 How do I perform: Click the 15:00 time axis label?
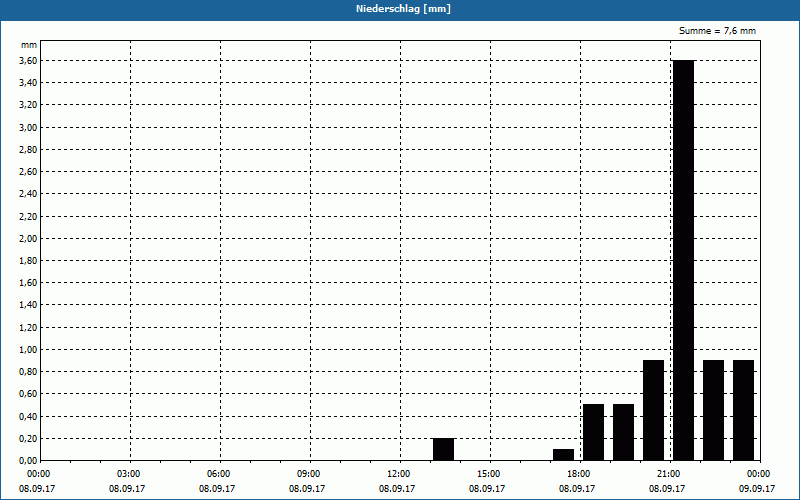[x=489, y=474]
